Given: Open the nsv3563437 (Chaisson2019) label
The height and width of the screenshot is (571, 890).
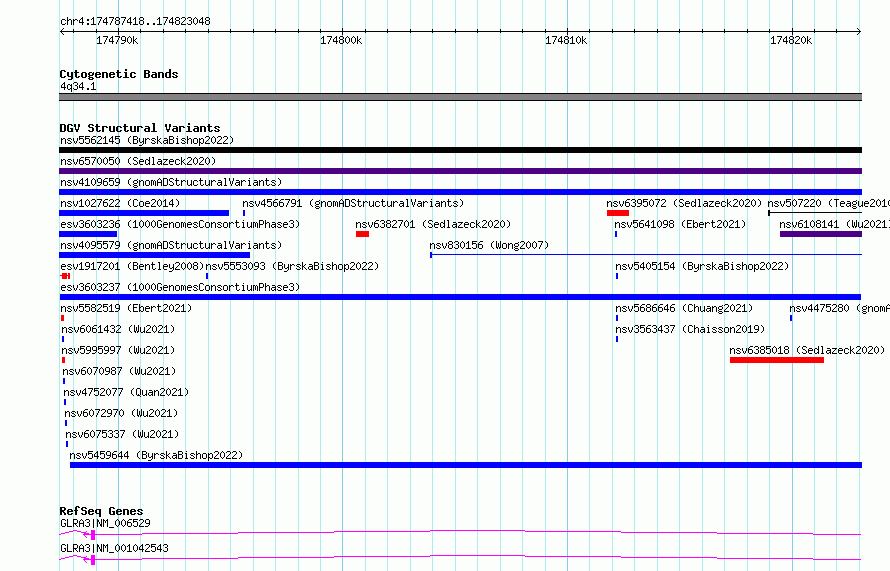Looking at the screenshot, I should click(x=690, y=329).
